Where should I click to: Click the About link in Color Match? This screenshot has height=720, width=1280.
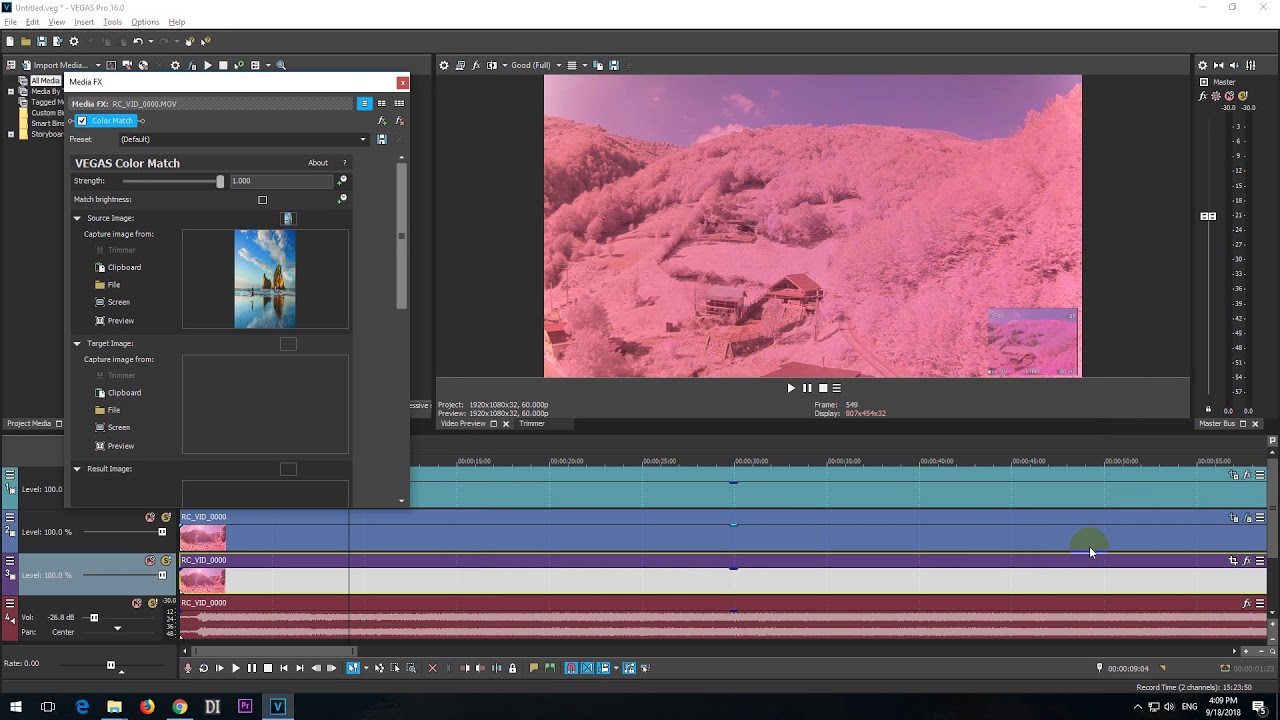(318, 163)
